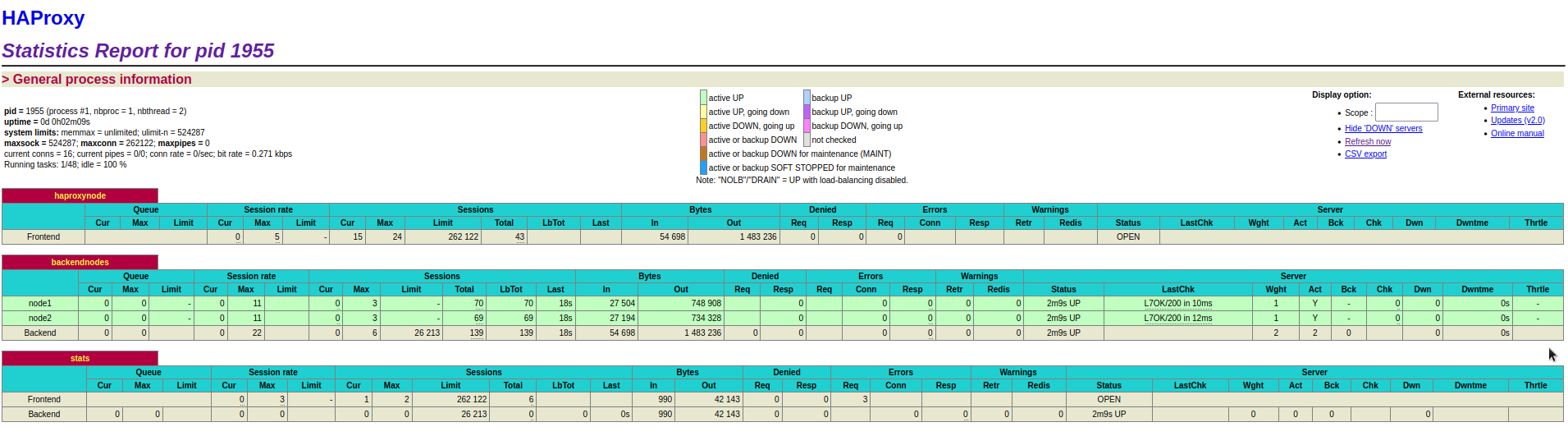Click the node2 server row name
The height and width of the screenshot is (436, 1568).
(x=40, y=318)
